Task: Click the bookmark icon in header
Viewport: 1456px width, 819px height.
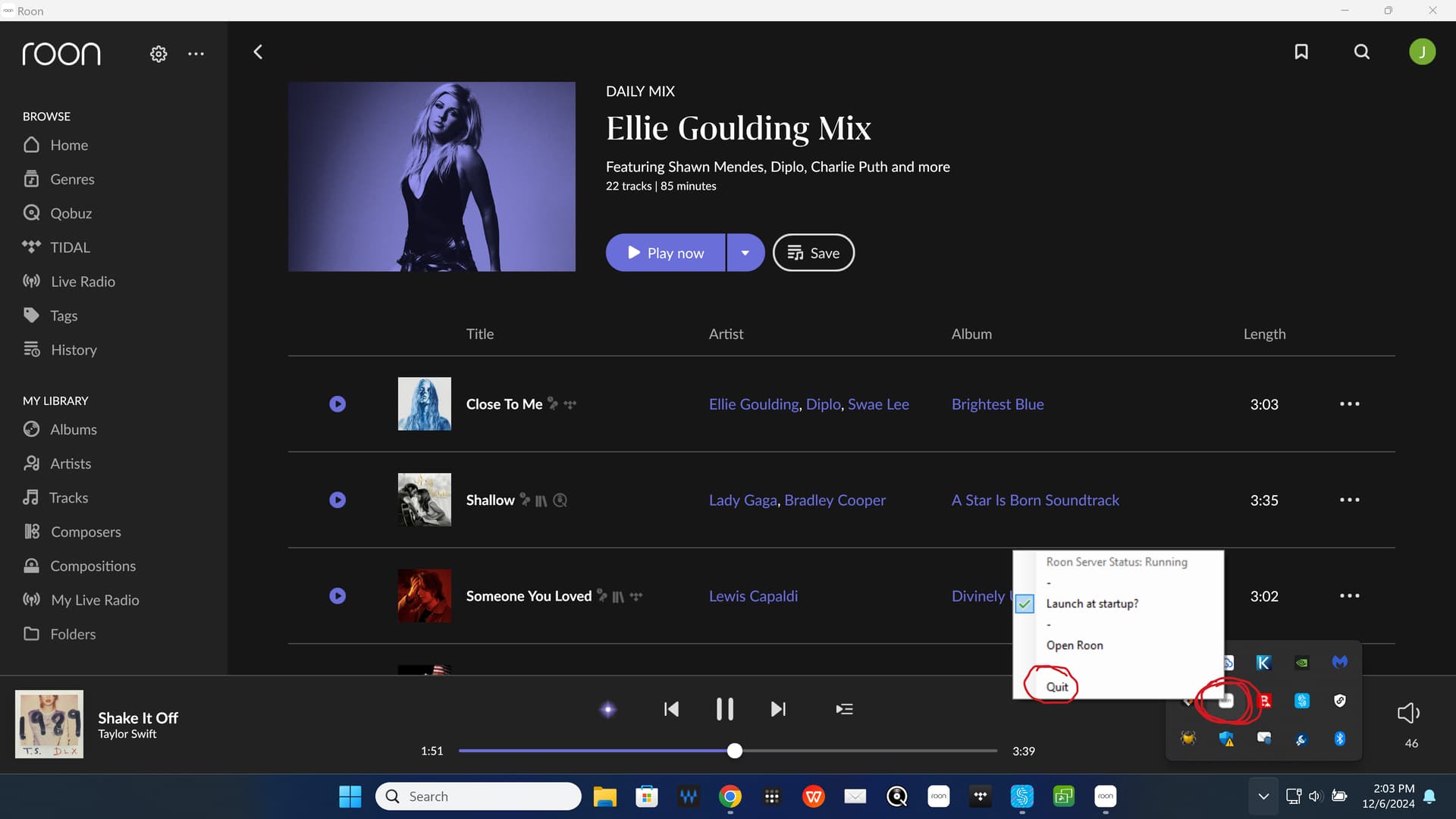Action: point(1301,52)
